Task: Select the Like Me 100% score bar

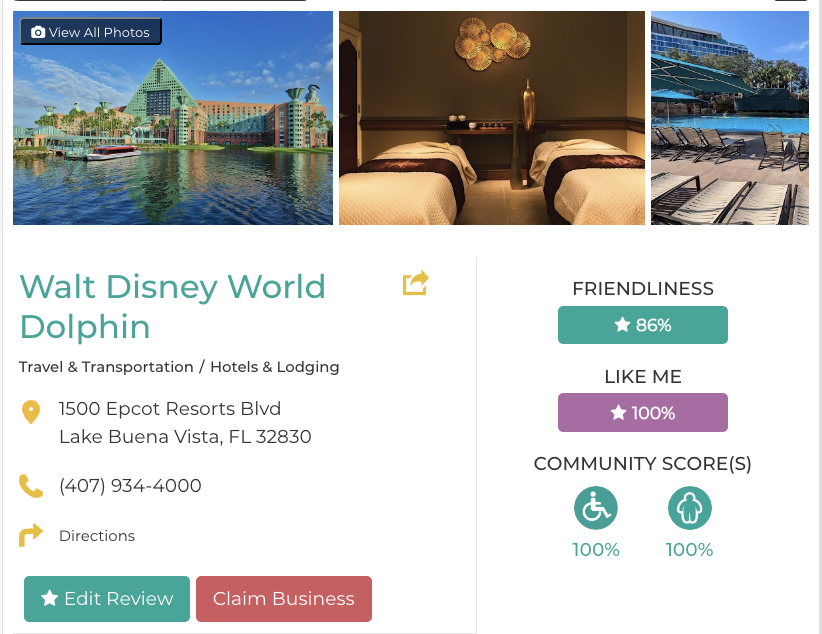Action: [x=643, y=413]
